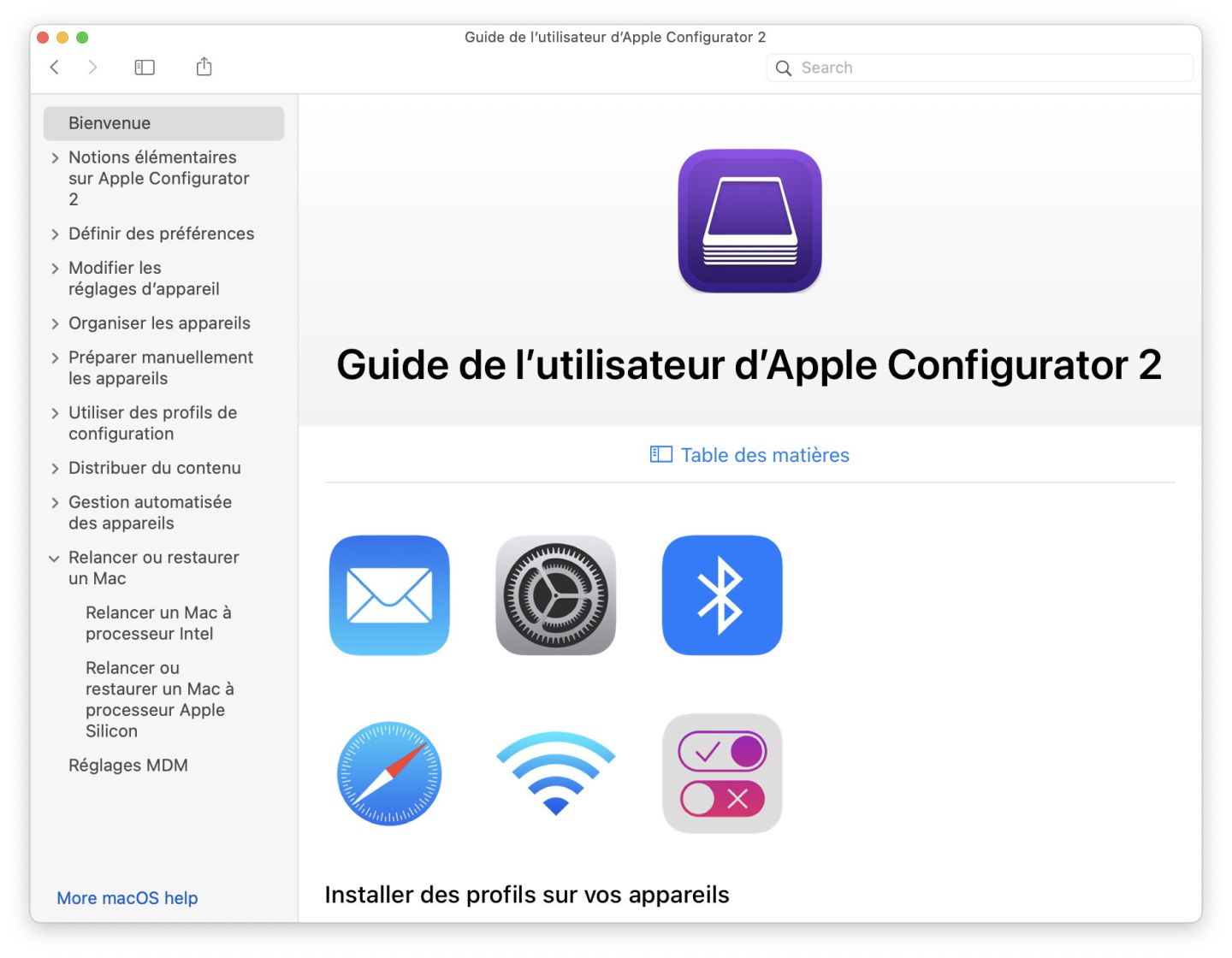Follow the More macOS help link

click(127, 898)
